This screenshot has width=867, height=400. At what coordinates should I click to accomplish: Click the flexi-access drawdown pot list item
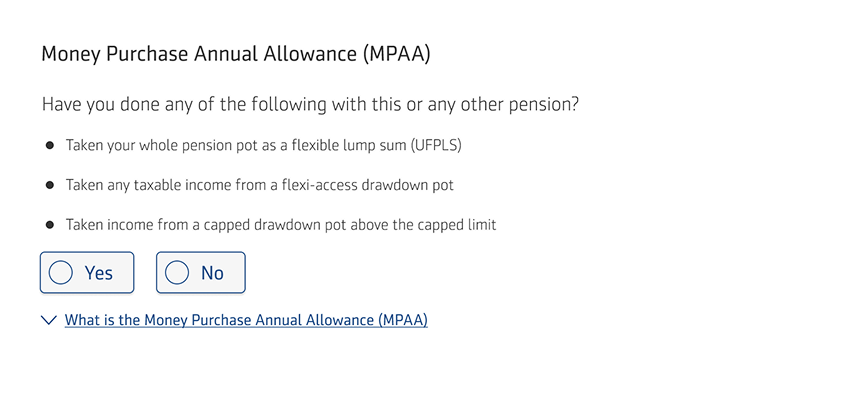260,185
